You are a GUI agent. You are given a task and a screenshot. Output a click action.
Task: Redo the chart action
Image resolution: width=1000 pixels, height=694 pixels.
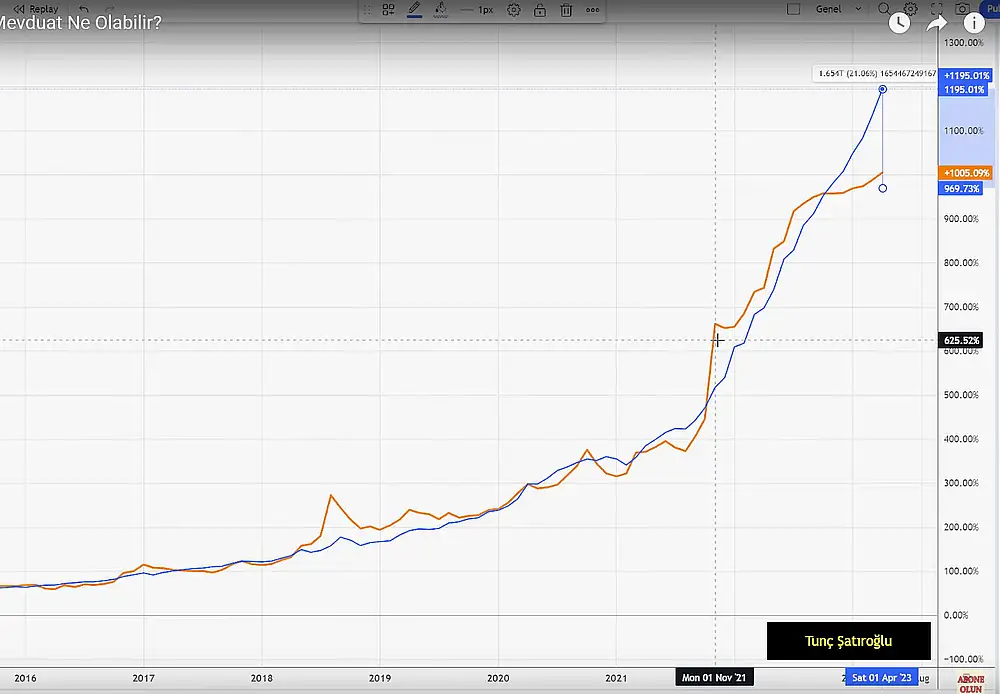(x=109, y=9)
